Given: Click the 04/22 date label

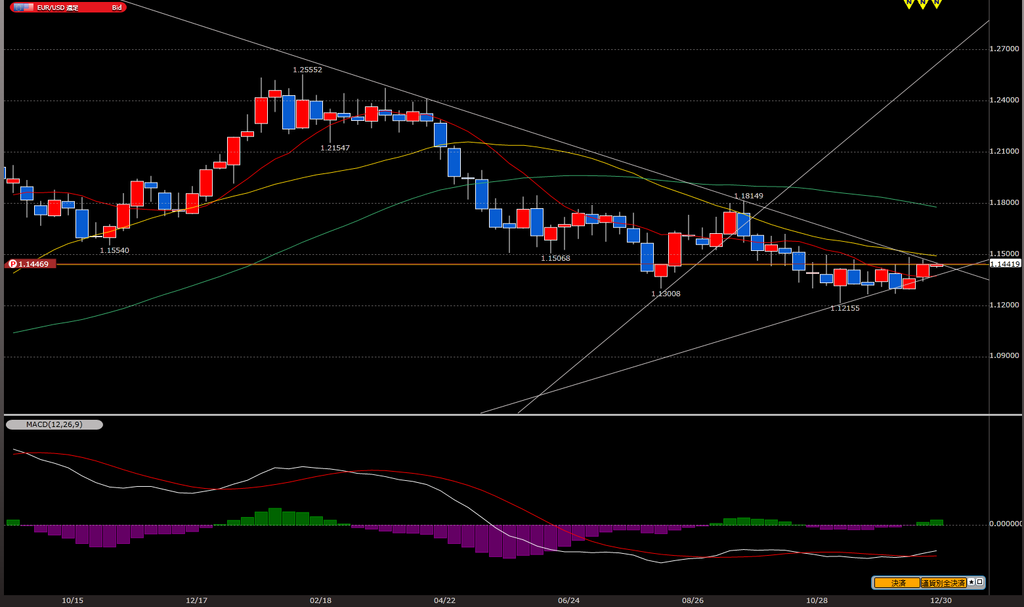Looking at the screenshot, I should pos(445,600).
